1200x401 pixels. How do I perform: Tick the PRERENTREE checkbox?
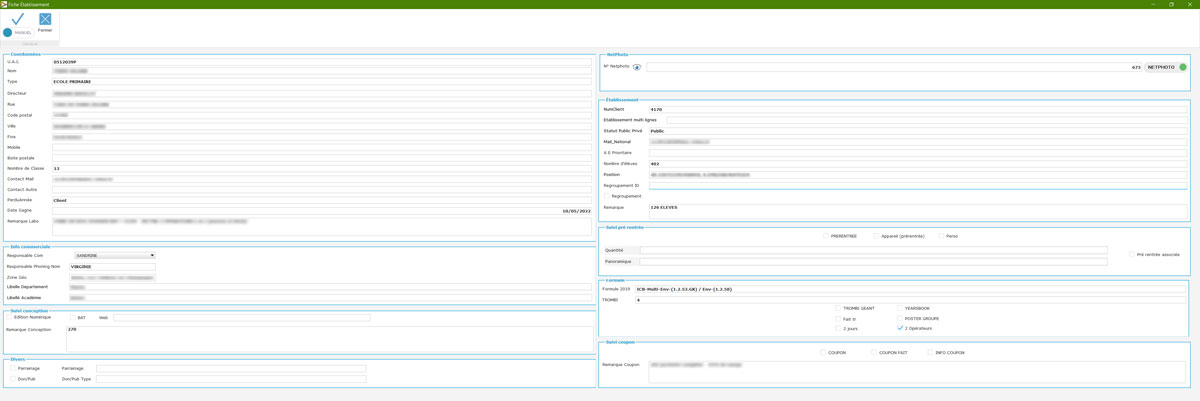click(826, 236)
